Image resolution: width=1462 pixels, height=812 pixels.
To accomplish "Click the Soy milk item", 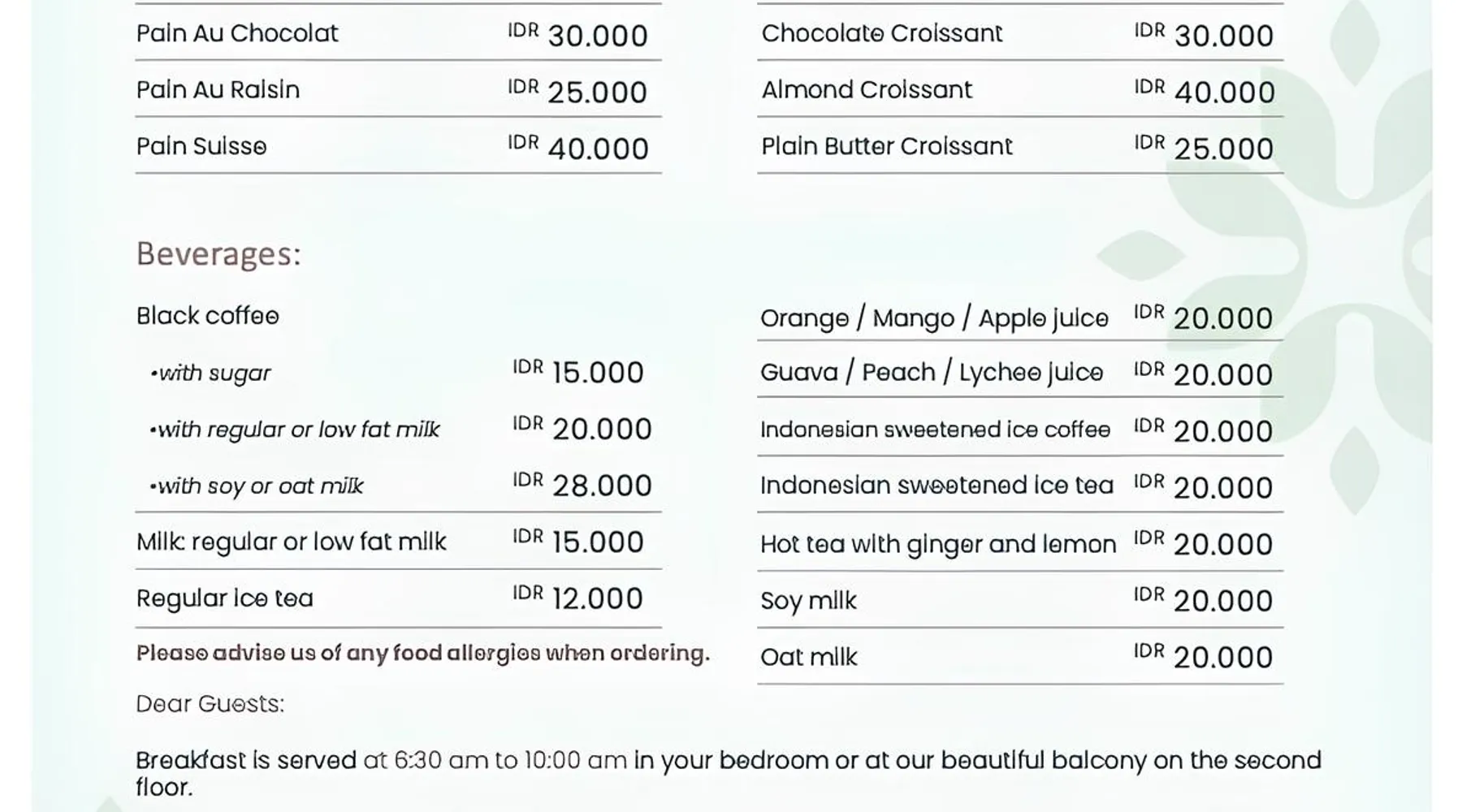I will (808, 601).
